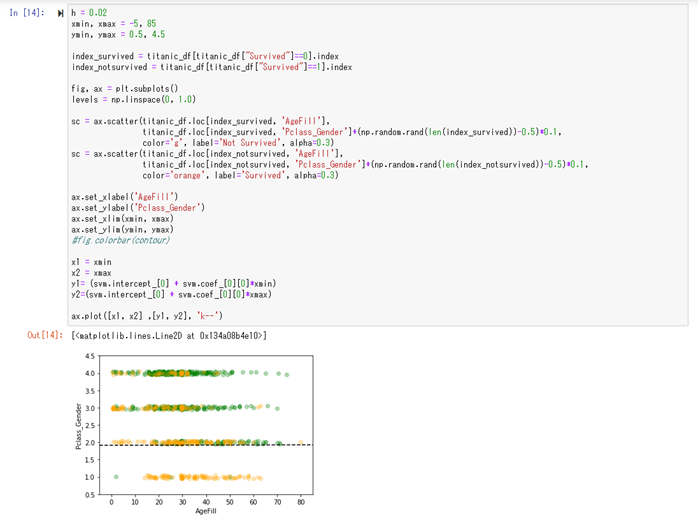The image size is (698, 523).
Task: Click the Out[14] prompt label
Action: [45, 335]
